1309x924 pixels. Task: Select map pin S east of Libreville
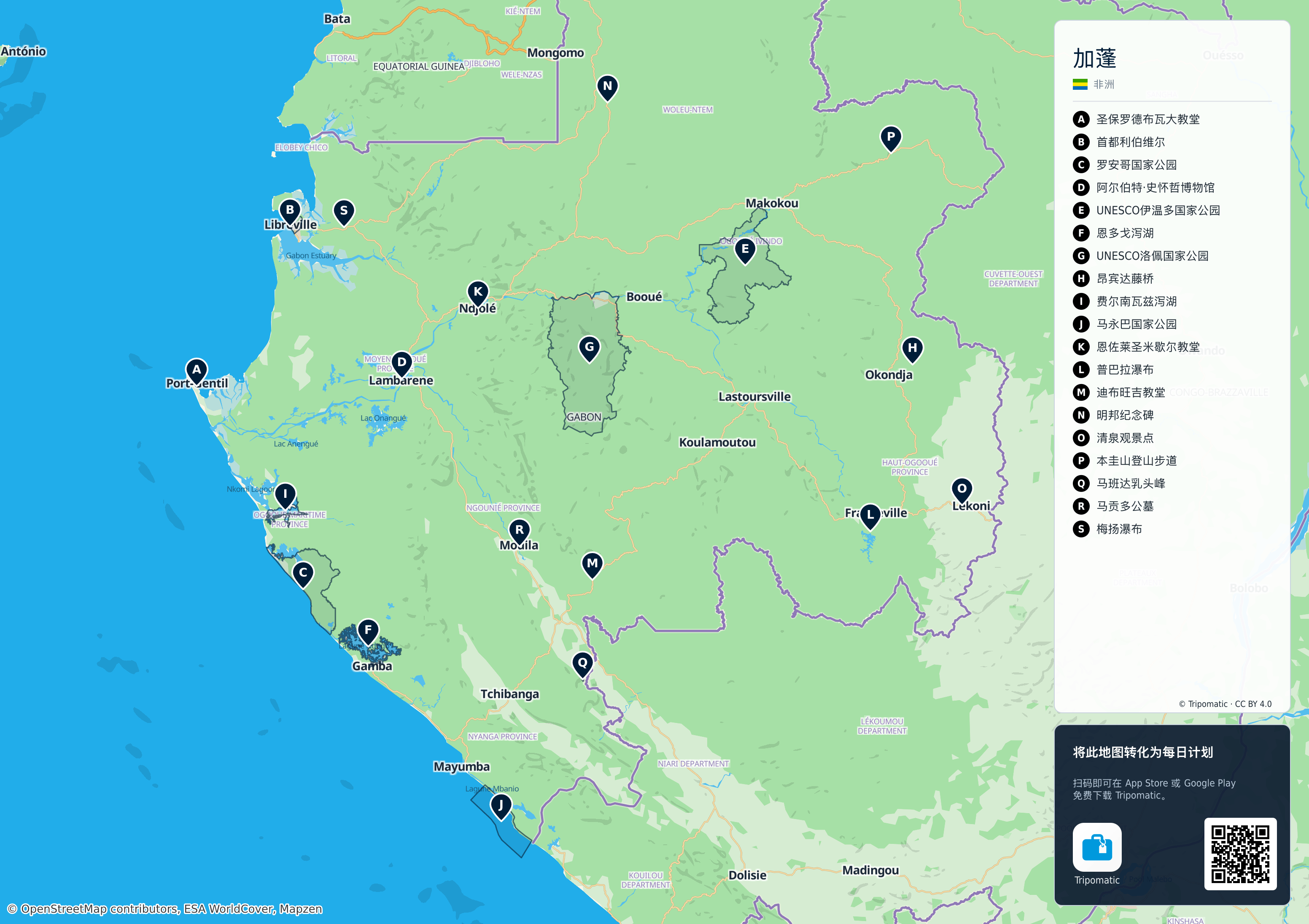click(344, 212)
